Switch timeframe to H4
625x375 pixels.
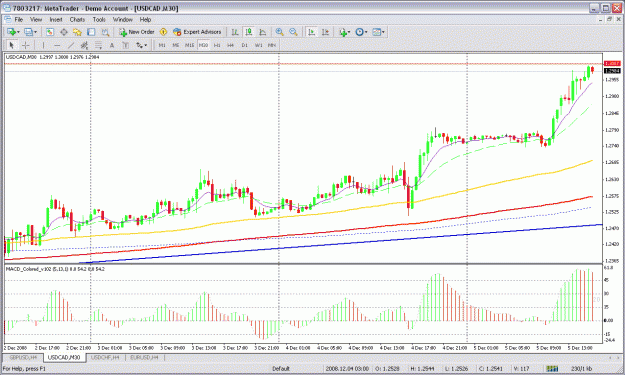pos(230,45)
